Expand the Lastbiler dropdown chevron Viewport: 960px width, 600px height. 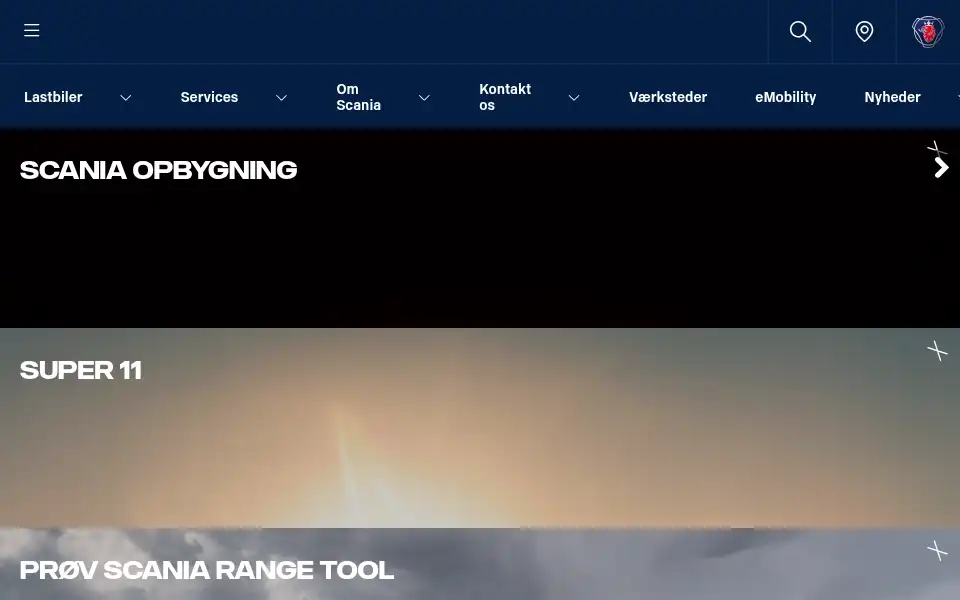(126, 97)
